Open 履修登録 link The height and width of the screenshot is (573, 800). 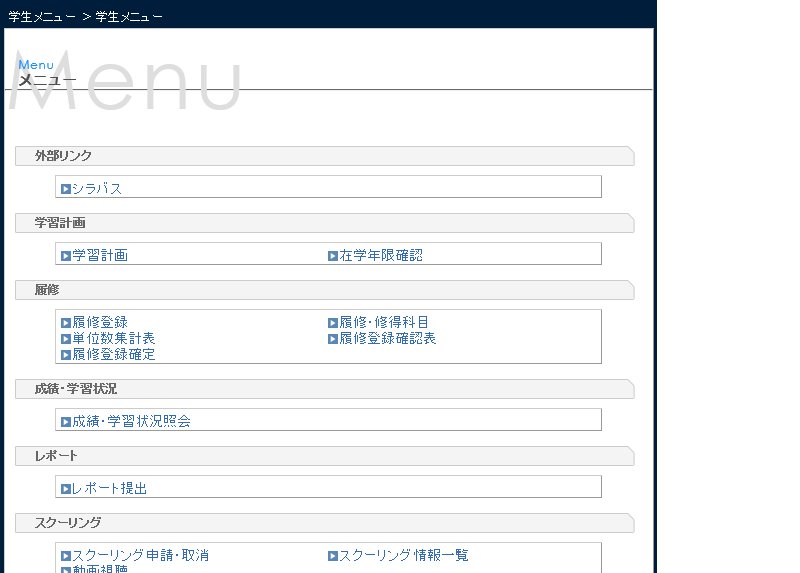(100, 322)
